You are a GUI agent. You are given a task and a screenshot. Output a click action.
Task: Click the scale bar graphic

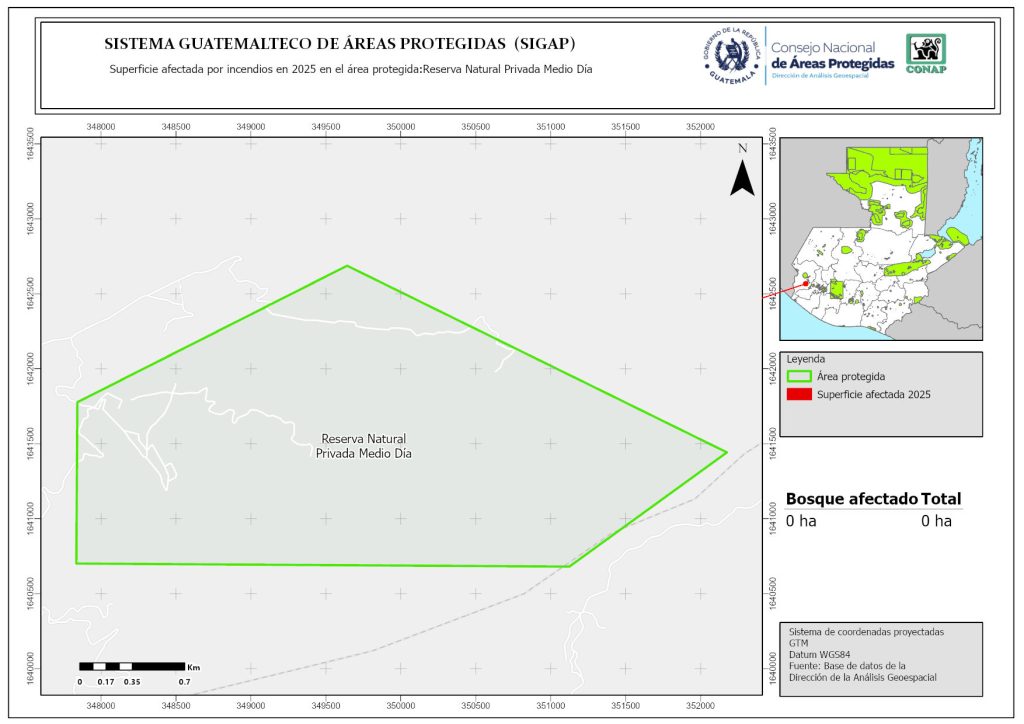(132, 666)
